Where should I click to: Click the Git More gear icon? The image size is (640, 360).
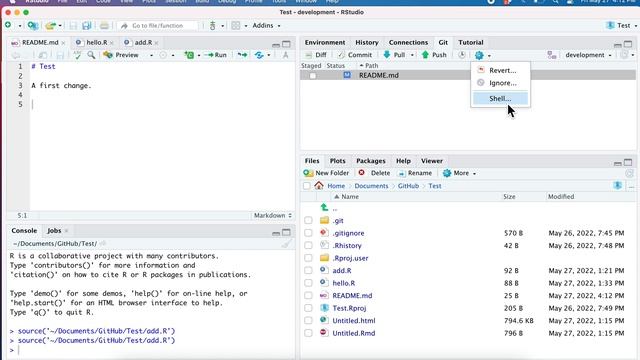479,55
